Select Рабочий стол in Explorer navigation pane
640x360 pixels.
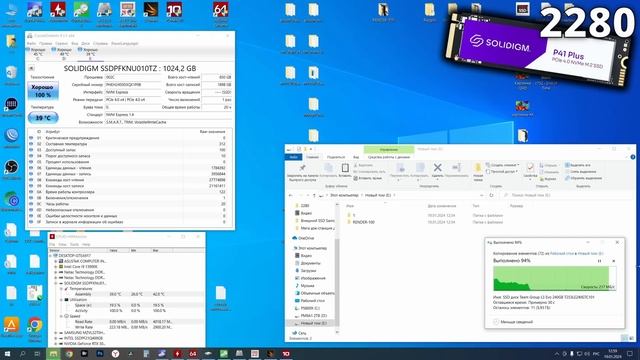[309, 300]
